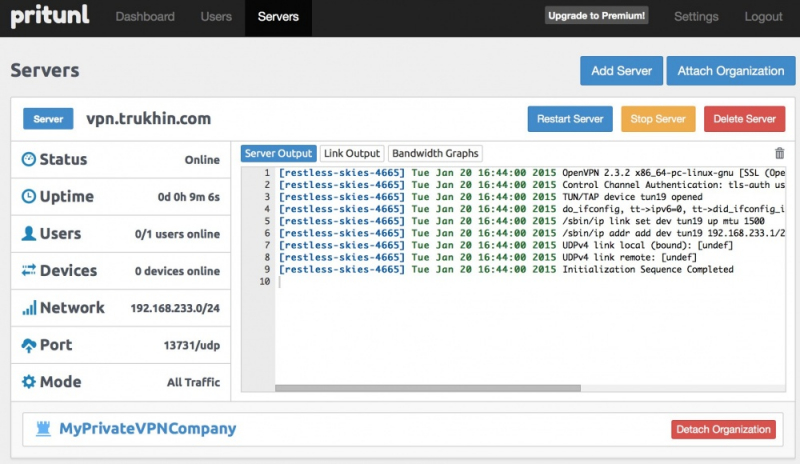
Task: Click the Mode gear icon
Action: point(29,382)
